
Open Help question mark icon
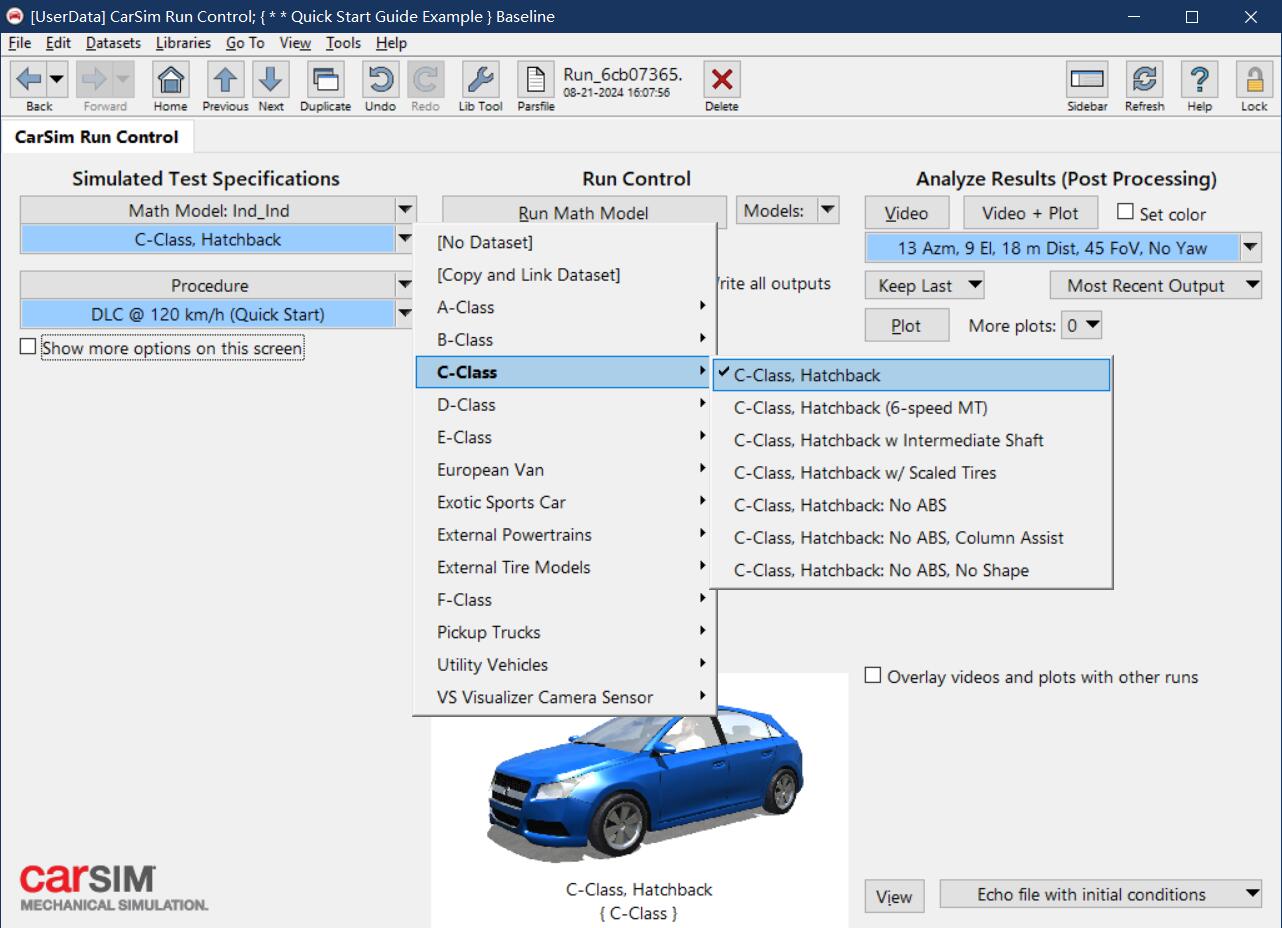pyautogui.click(x=1199, y=79)
